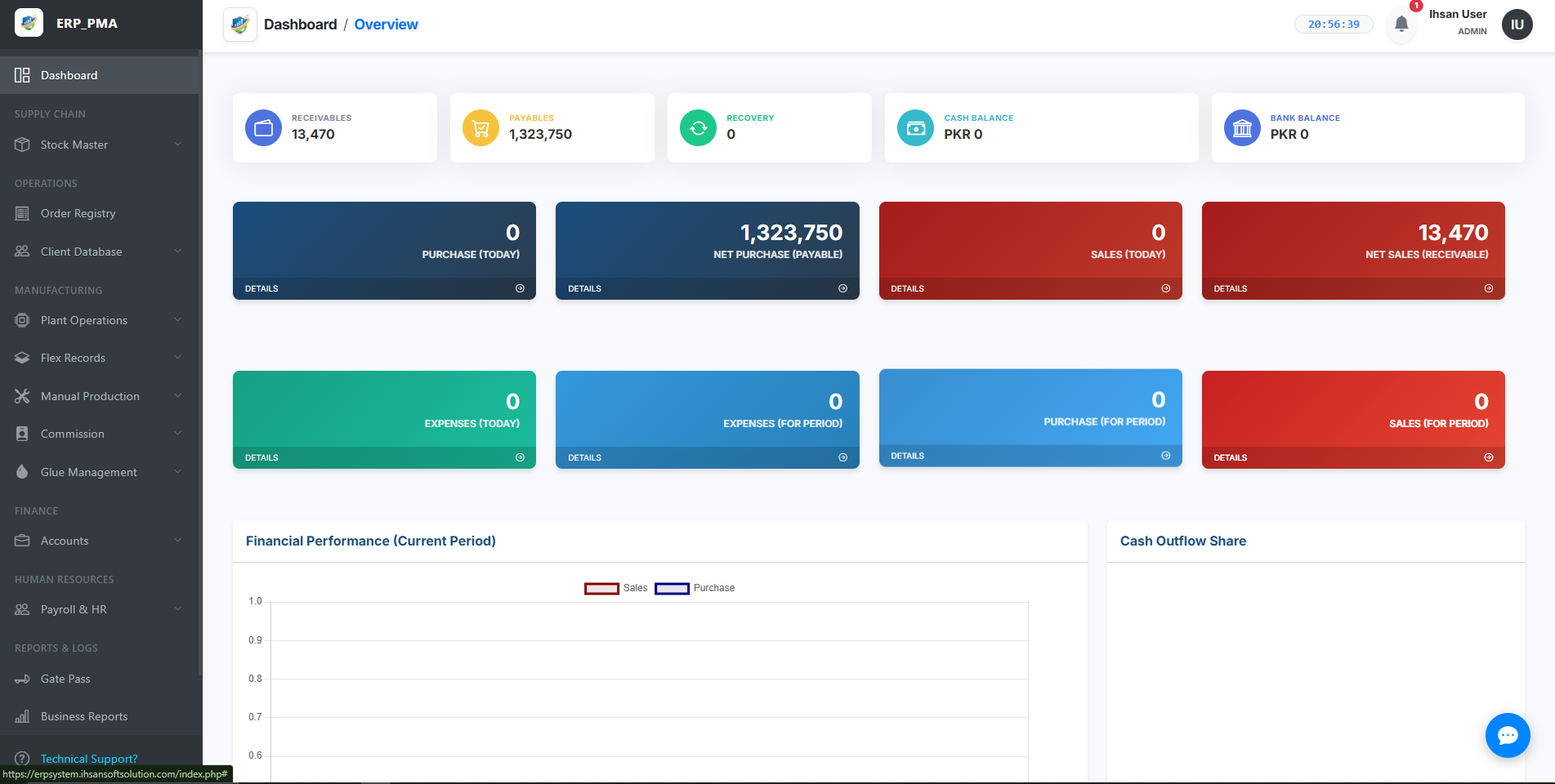This screenshot has width=1555, height=784.
Task: Expand the Client Database menu
Action: tap(101, 252)
